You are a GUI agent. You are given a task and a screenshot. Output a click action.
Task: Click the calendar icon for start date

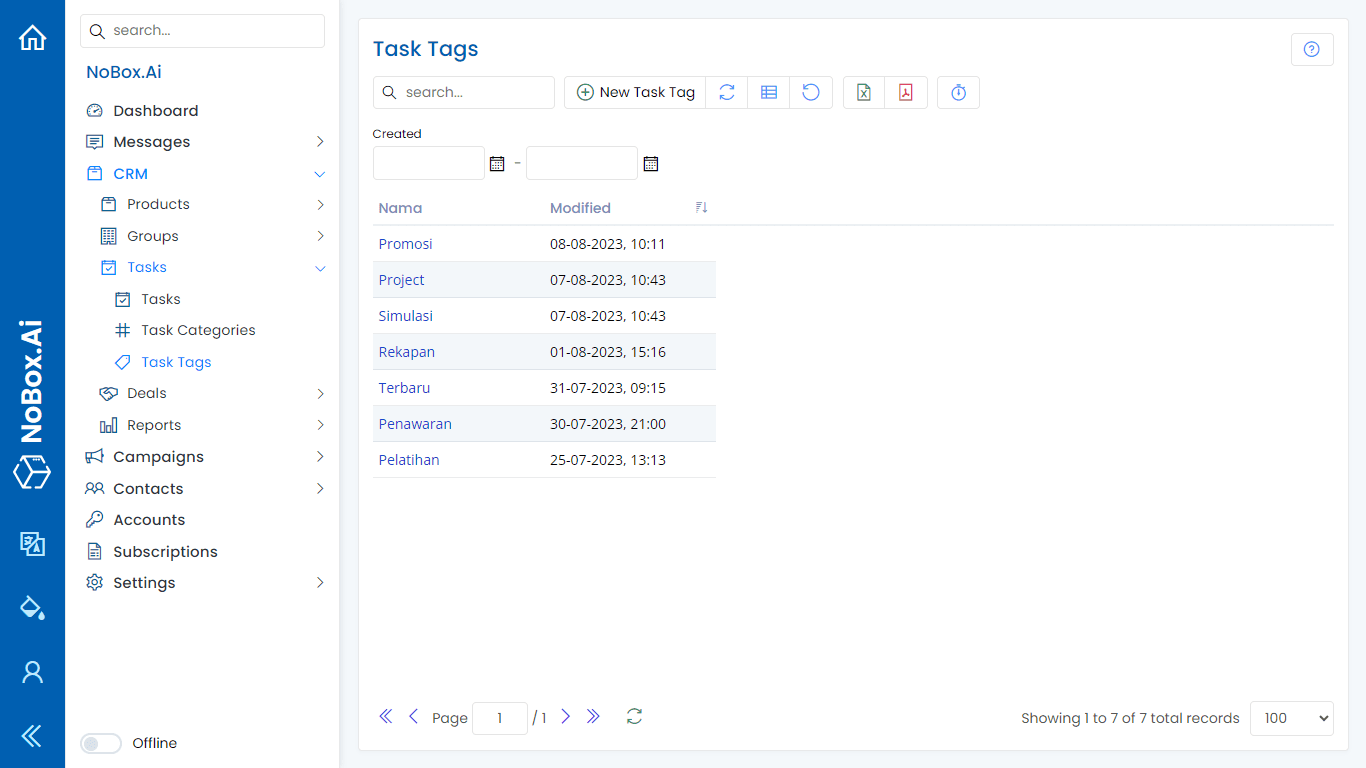[497, 163]
